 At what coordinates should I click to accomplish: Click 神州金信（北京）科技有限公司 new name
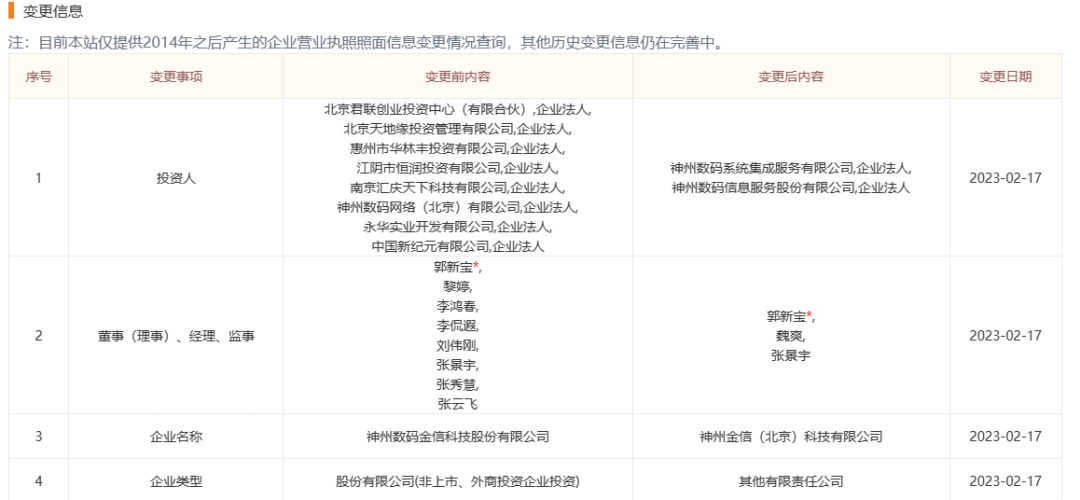coord(791,437)
